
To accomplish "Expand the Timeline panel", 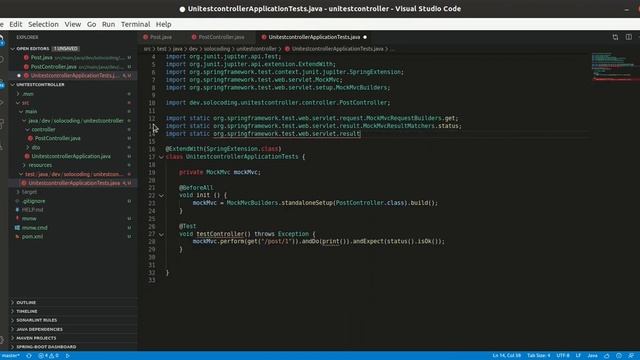I will click(x=73, y=311).
